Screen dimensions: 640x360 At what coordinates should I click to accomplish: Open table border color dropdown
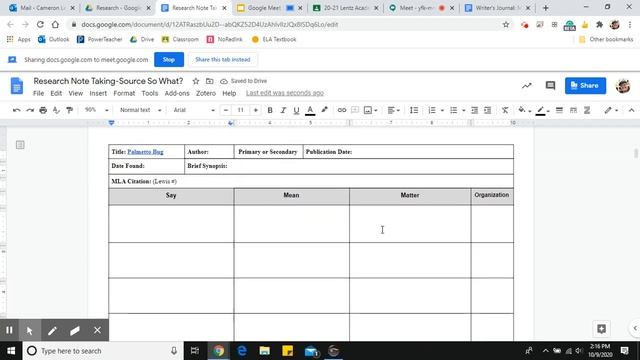click(543, 110)
